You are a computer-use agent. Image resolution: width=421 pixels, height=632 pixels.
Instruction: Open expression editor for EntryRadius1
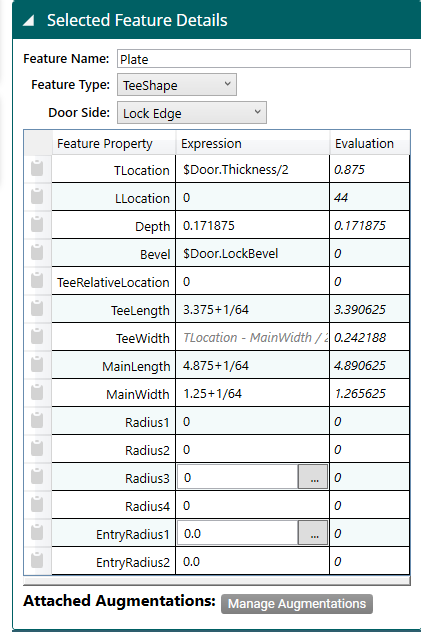(x=313, y=533)
